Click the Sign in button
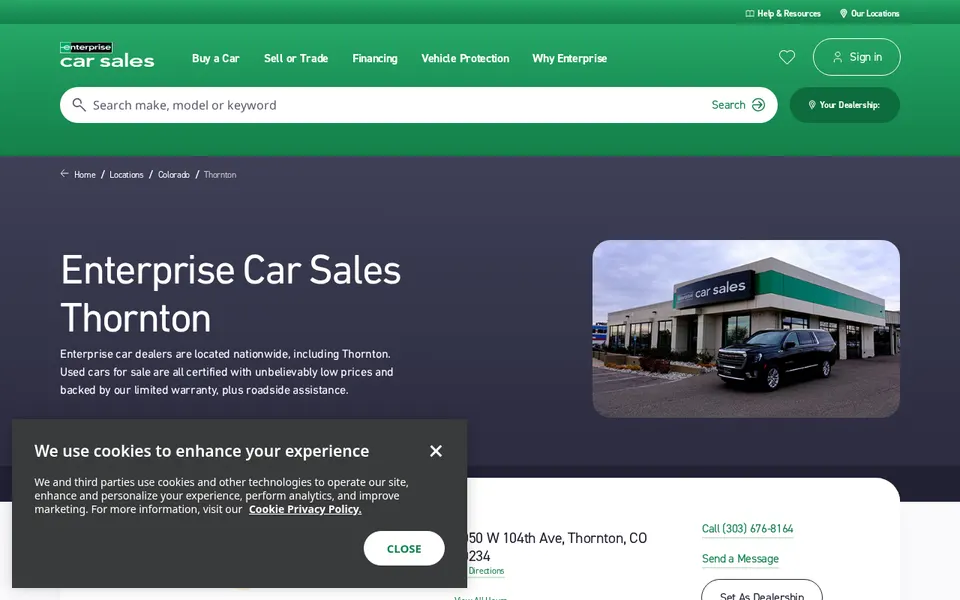Image resolution: width=960 pixels, height=600 pixels. (857, 57)
